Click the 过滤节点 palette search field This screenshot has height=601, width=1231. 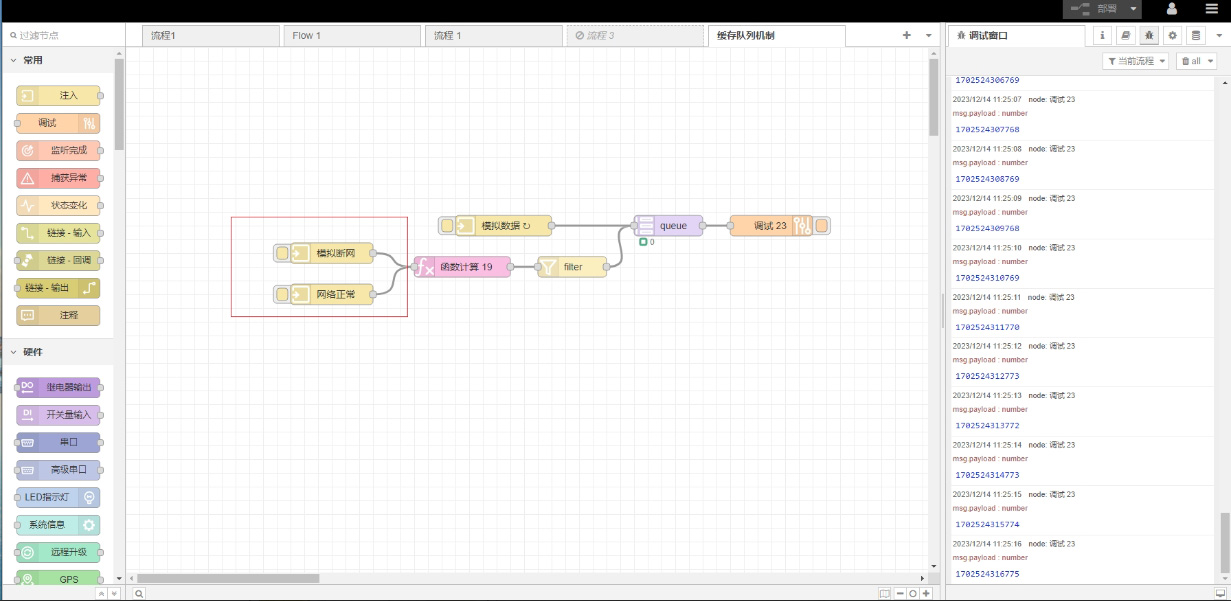click(x=65, y=35)
